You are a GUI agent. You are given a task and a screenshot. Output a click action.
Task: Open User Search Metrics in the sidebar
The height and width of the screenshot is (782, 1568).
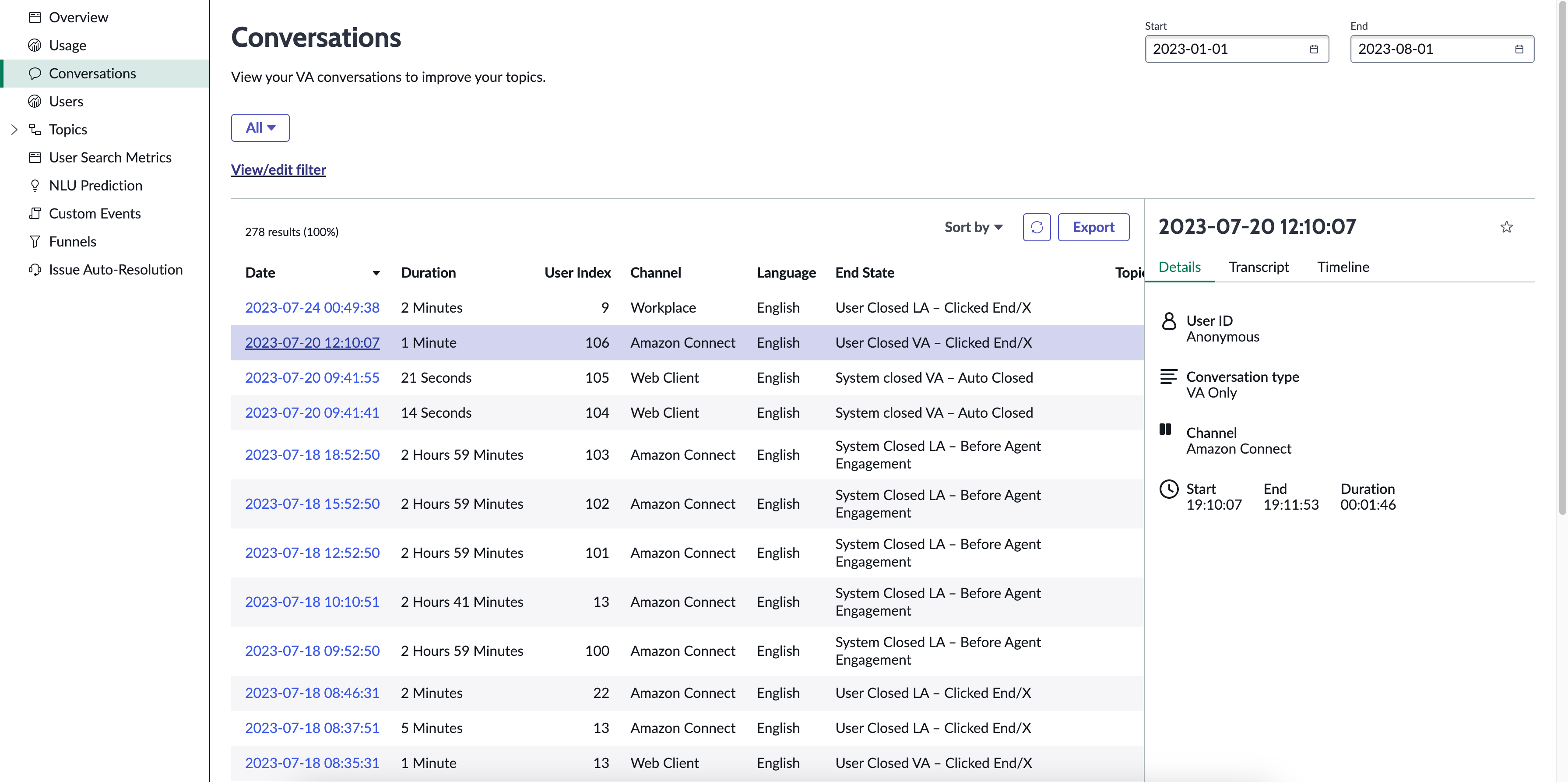(x=105, y=158)
